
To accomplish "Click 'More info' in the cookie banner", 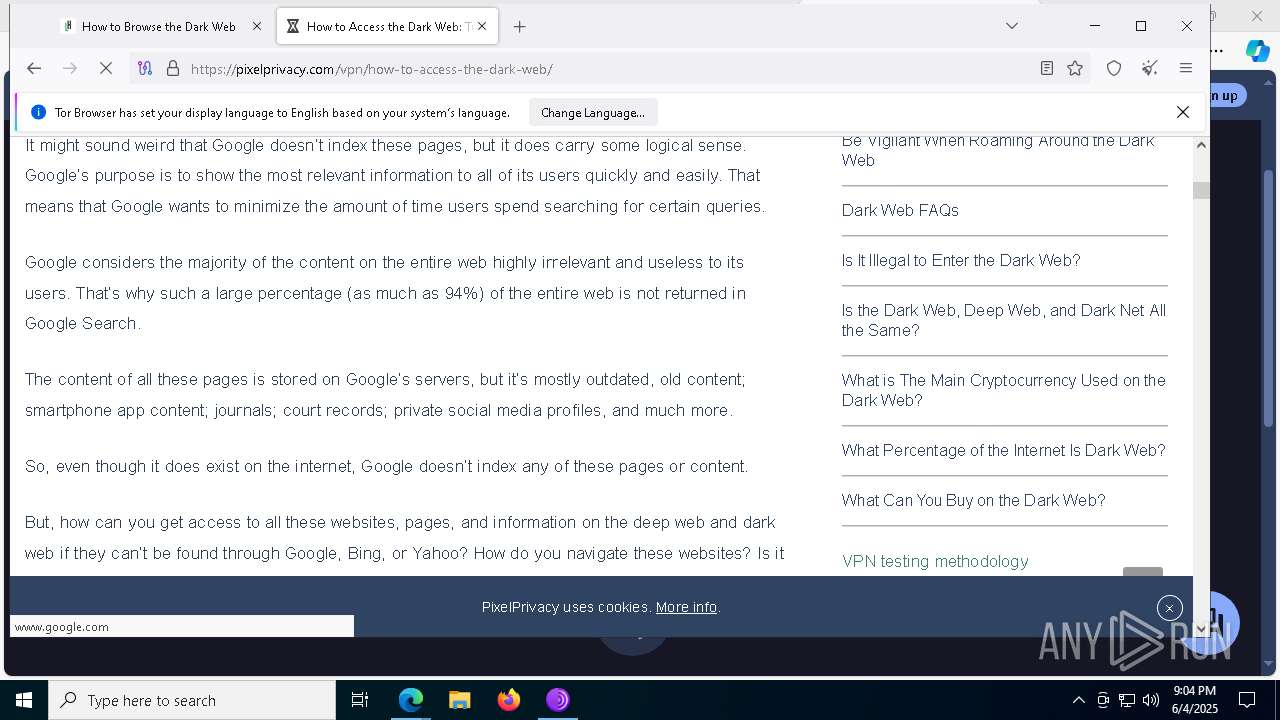I will 686,607.
